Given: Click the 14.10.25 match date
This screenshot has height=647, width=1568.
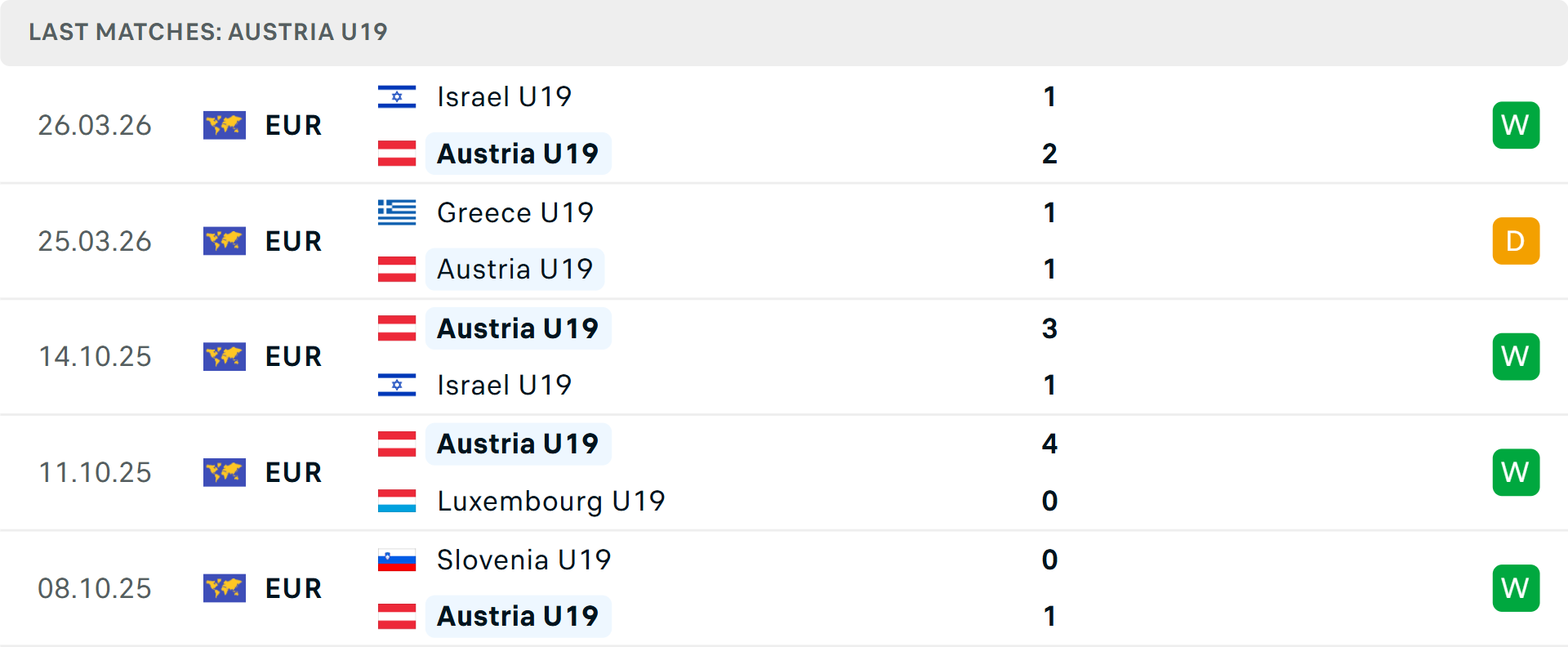Looking at the screenshot, I should click(95, 357).
